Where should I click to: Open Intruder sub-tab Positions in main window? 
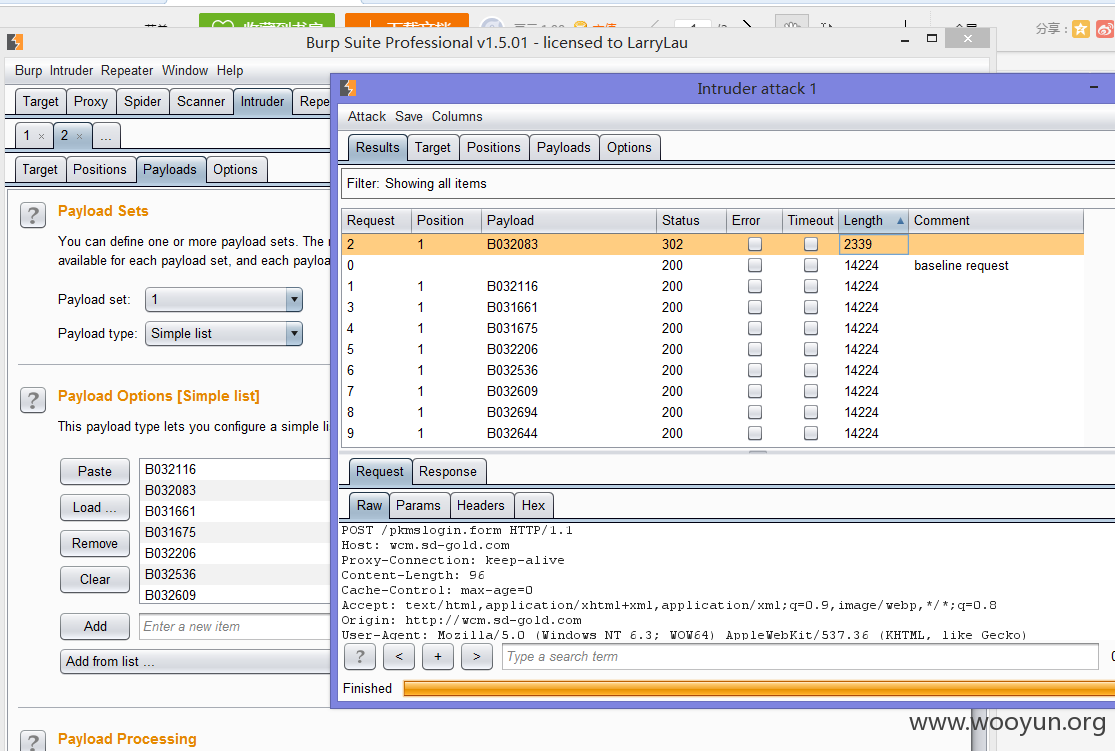[100, 169]
